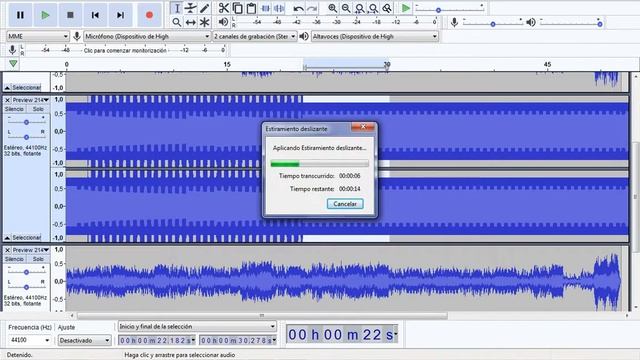Paste with the clipboard icon
Viewport: 640px width, 360px height.
point(251,8)
